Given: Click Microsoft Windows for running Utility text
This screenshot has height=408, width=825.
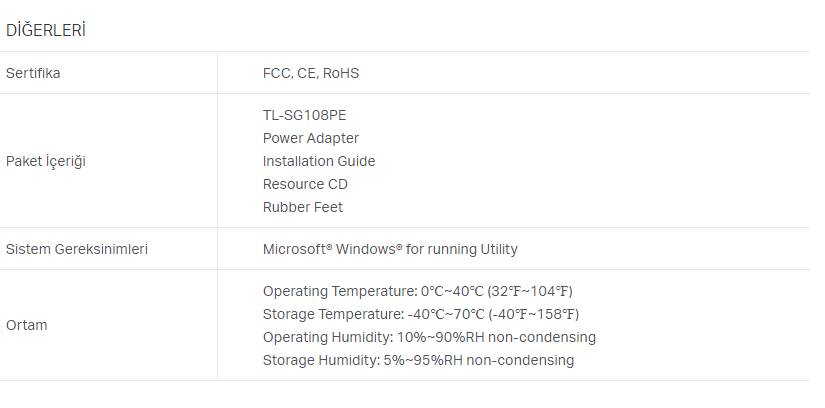Looking at the screenshot, I should [x=390, y=249].
